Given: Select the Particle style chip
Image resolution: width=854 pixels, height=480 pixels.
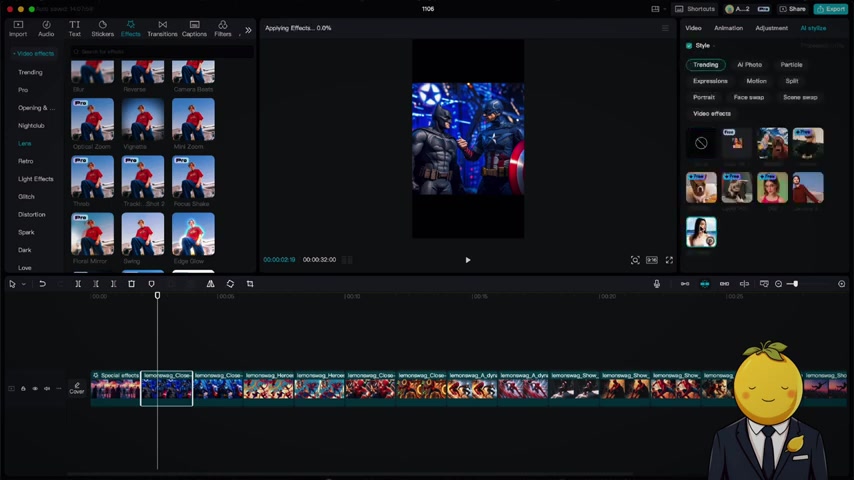Looking at the screenshot, I should click(x=791, y=65).
